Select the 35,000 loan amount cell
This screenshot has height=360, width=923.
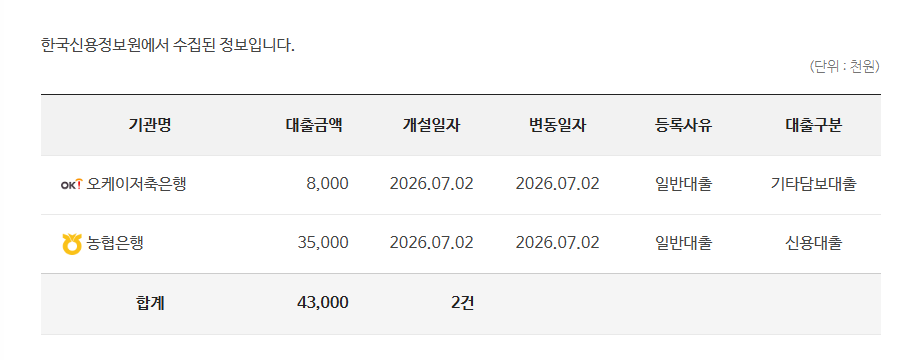click(x=323, y=243)
